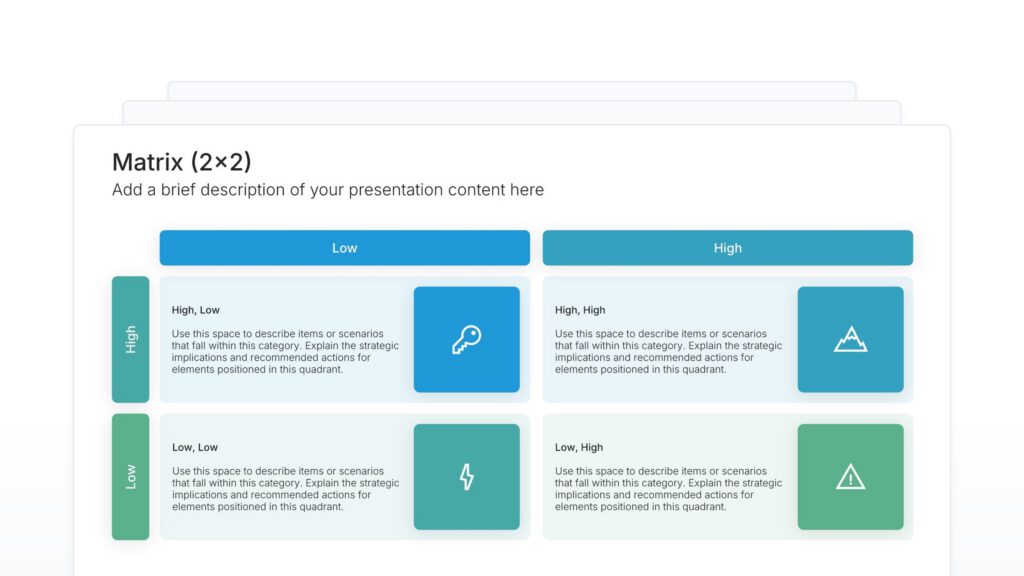Select the "Low, Low" quadrant heading
1024x576 pixels.
(195, 447)
